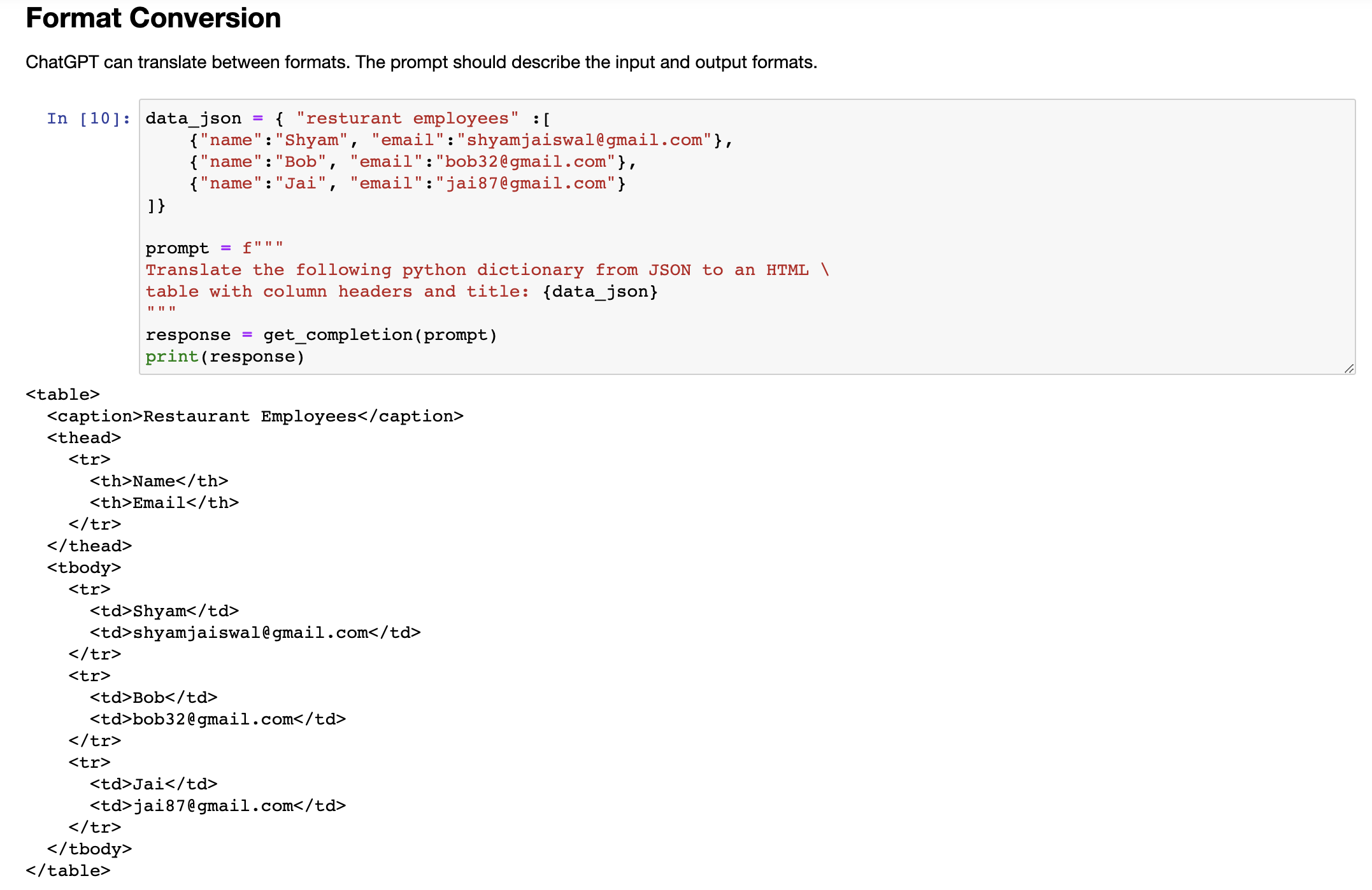Click the Restaurant Employees caption output line
The height and width of the screenshot is (890, 1372).
(x=255, y=416)
